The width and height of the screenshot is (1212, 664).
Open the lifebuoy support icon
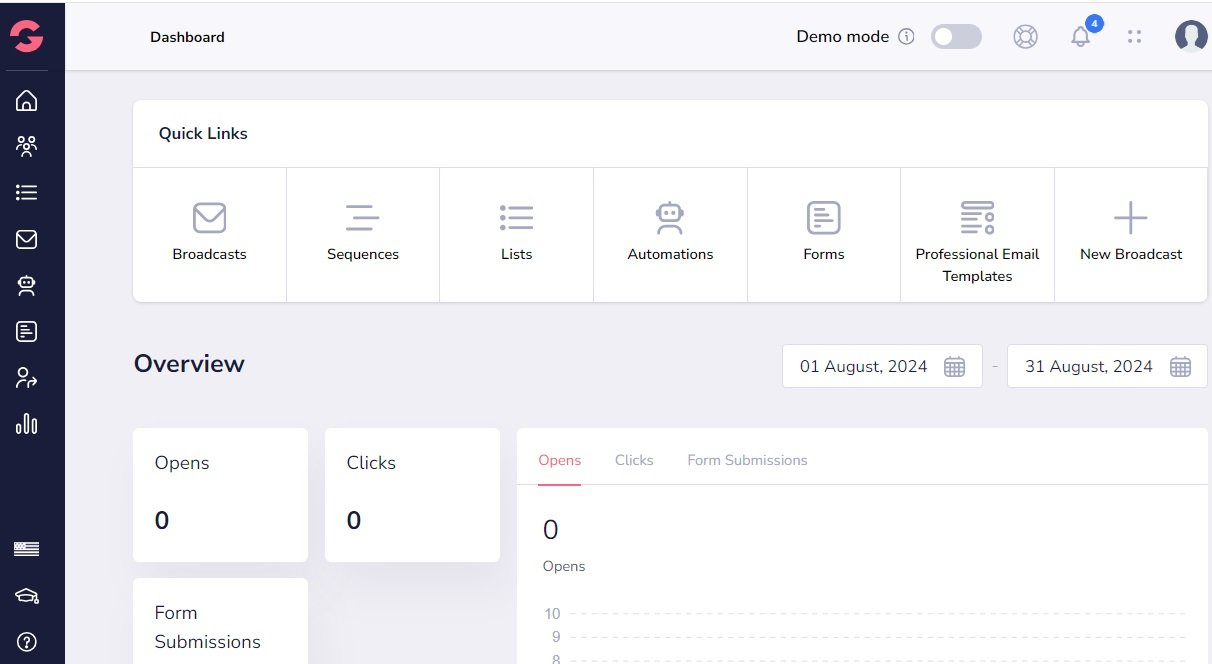pos(1025,37)
